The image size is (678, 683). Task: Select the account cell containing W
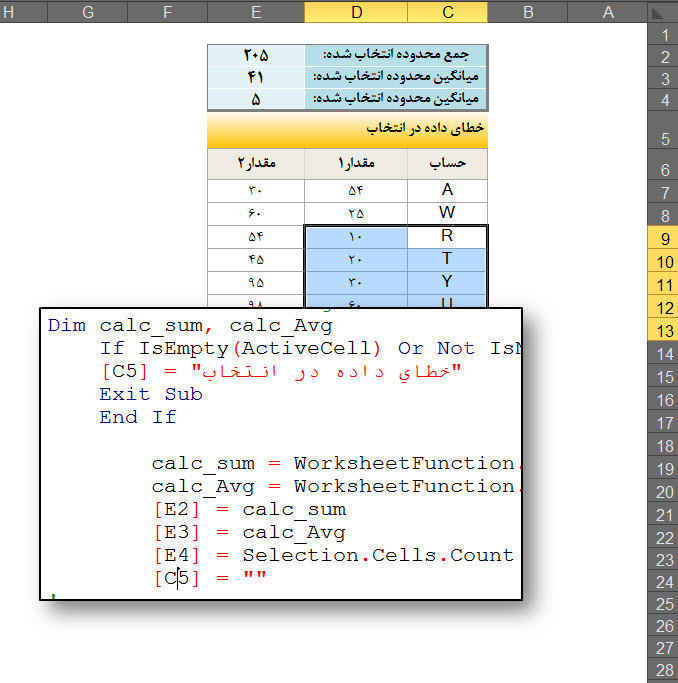(x=447, y=214)
